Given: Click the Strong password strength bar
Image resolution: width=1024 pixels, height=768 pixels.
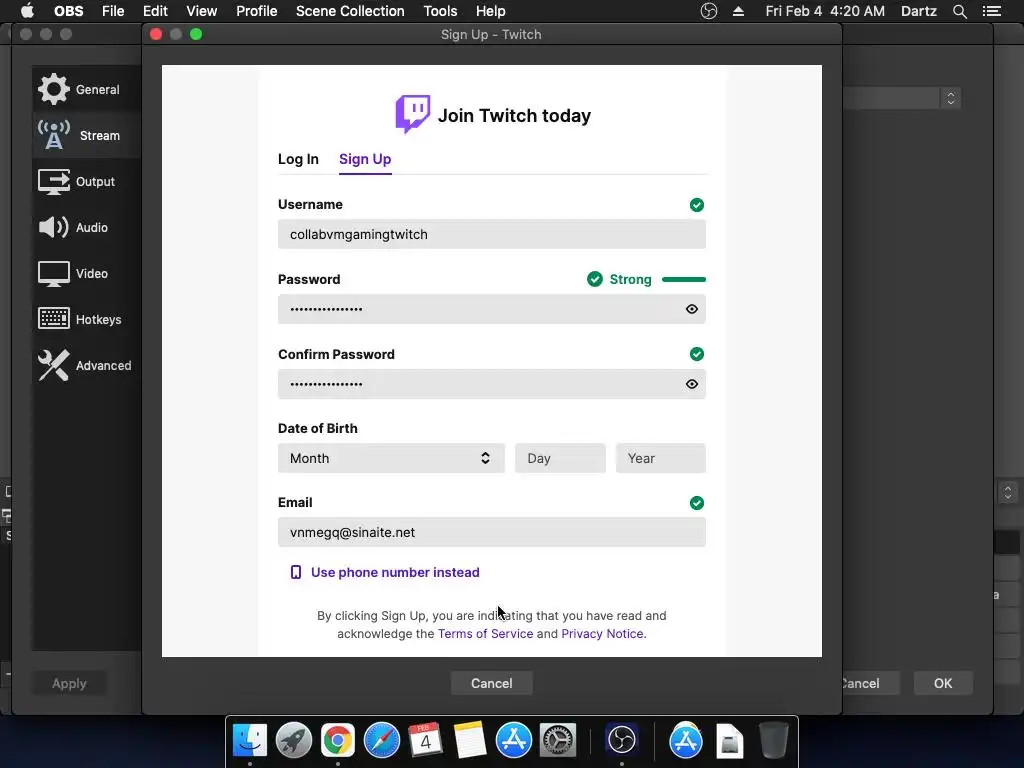Looking at the screenshot, I should 684,280.
